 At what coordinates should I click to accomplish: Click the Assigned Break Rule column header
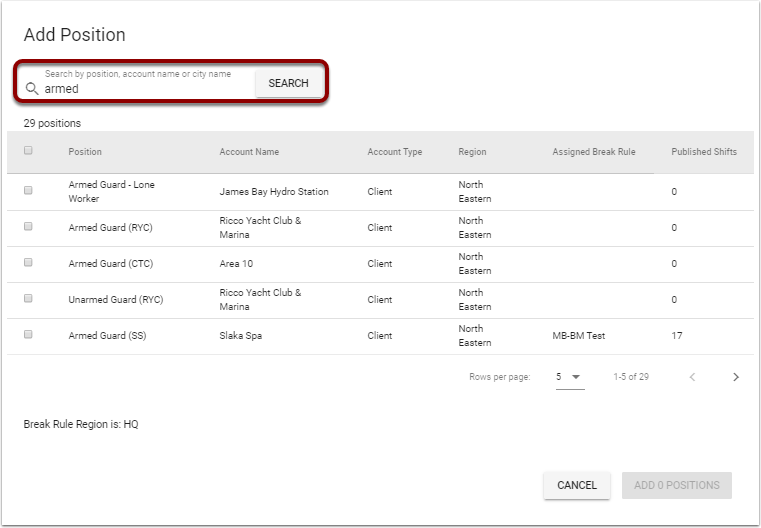click(x=594, y=152)
